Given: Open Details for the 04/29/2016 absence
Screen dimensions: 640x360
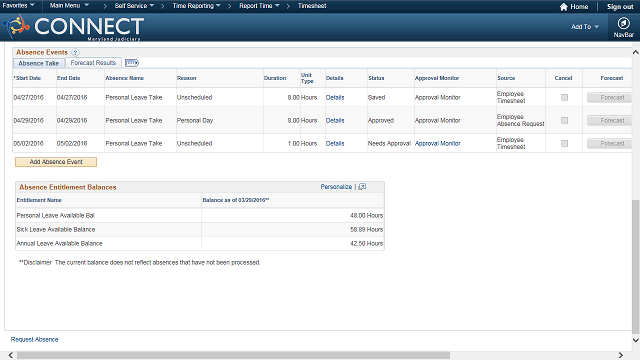Looking at the screenshot, I should click(335, 120).
